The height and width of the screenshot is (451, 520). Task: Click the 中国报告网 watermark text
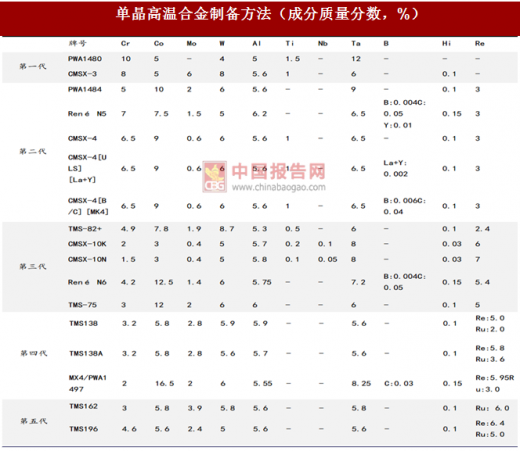pyautogui.click(x=278, y=171)
